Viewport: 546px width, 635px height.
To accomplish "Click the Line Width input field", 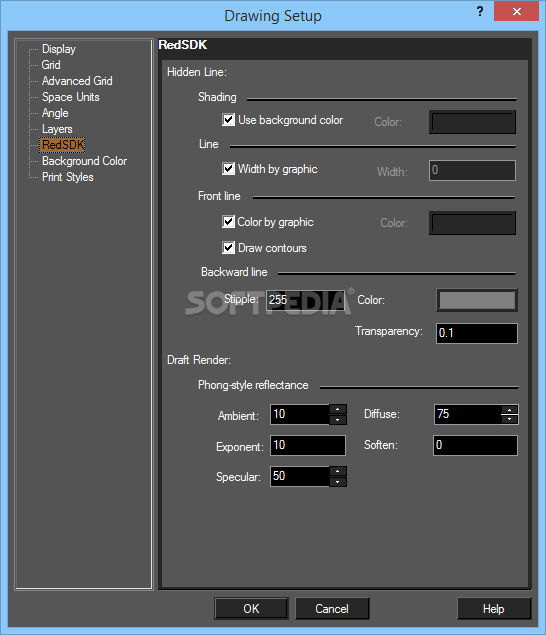I will click(x=472, y=170).
